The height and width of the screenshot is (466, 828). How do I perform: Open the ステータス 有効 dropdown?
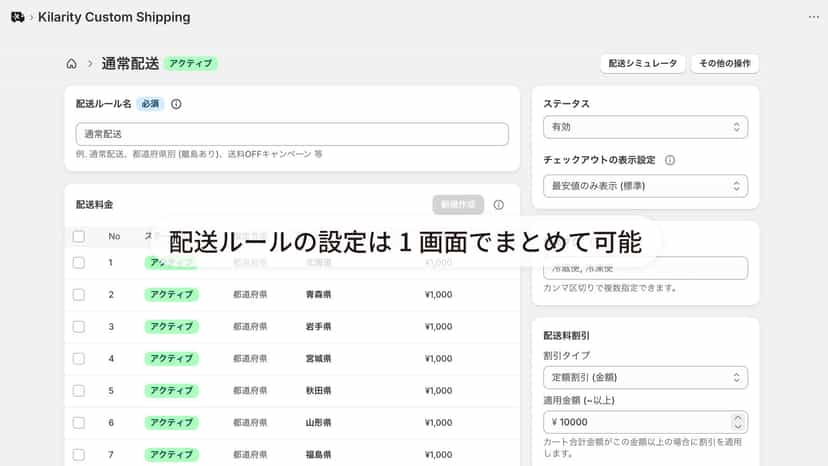(645, 127)
